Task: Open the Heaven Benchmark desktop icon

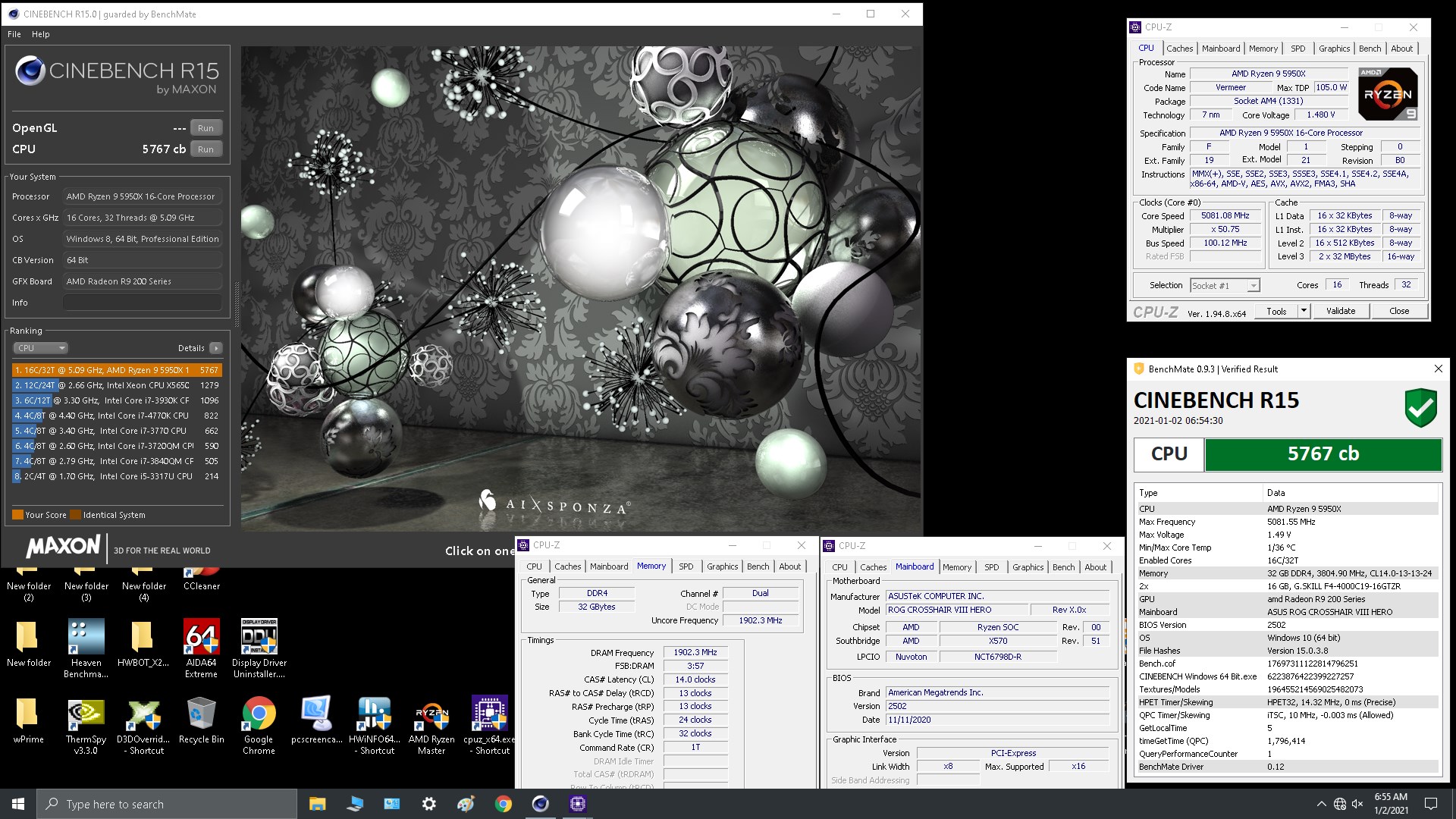Action: [86, 648]
